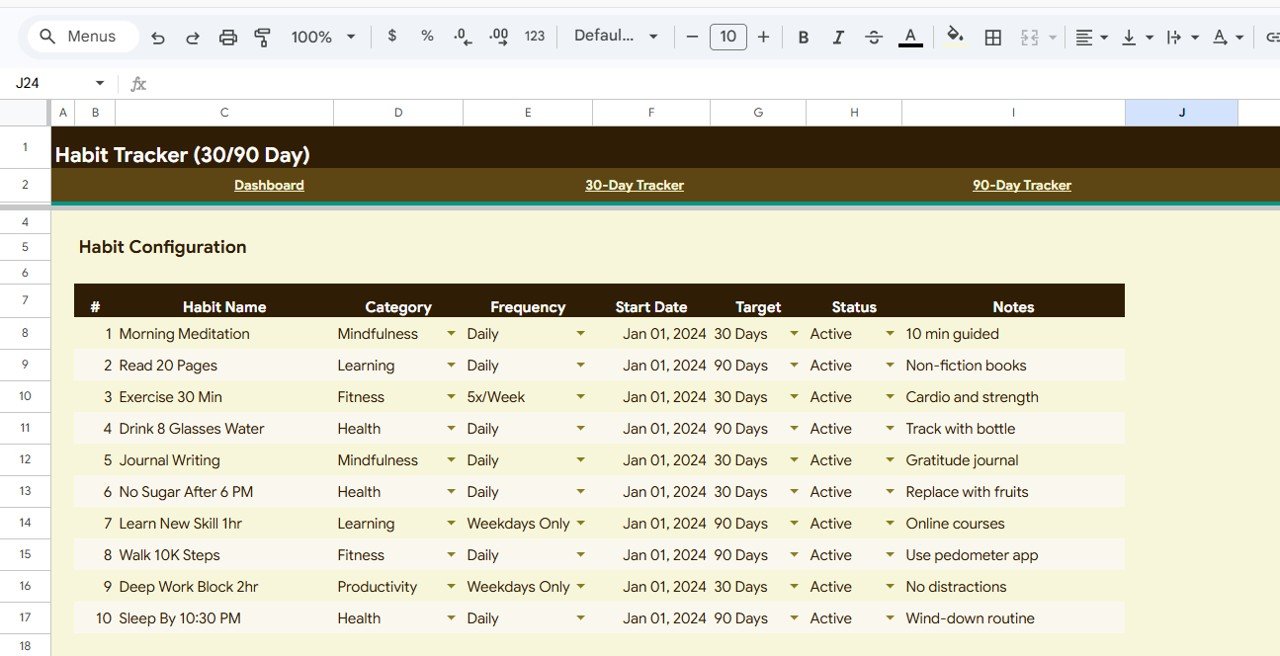Toggle italic formatting
This screenshot has width=1280, height=656.
[x=838, y=37]
